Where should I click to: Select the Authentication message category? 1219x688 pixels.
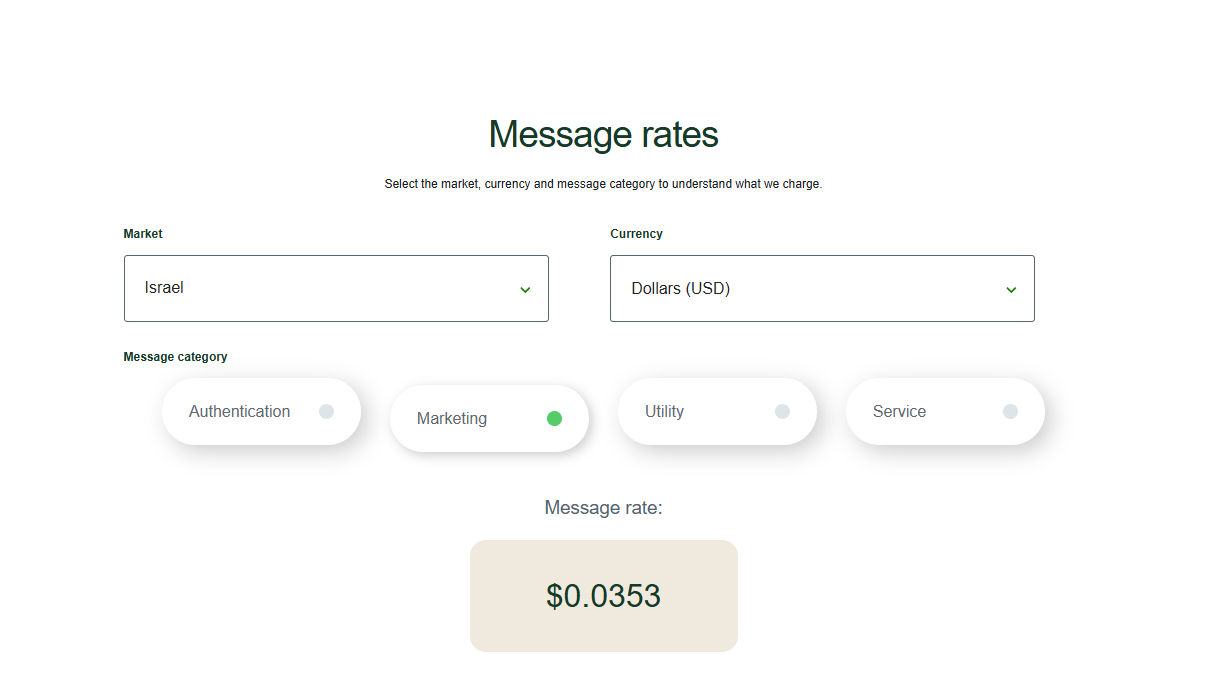pos(240,411)
